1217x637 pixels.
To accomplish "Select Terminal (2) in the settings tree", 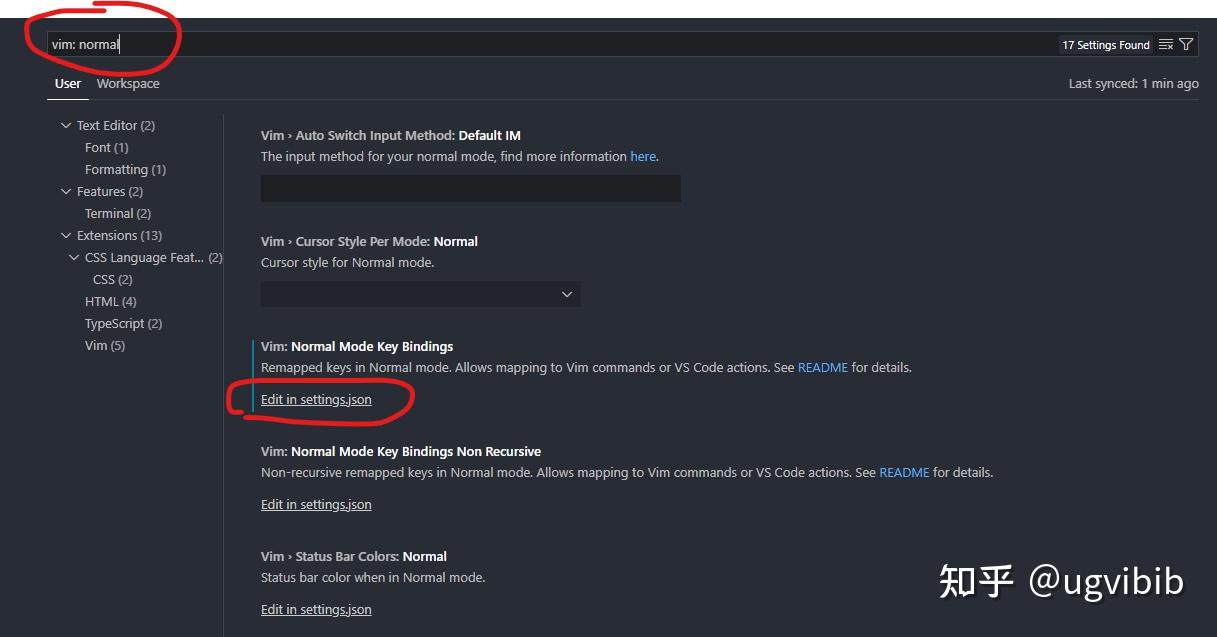I will click(118, 214).
